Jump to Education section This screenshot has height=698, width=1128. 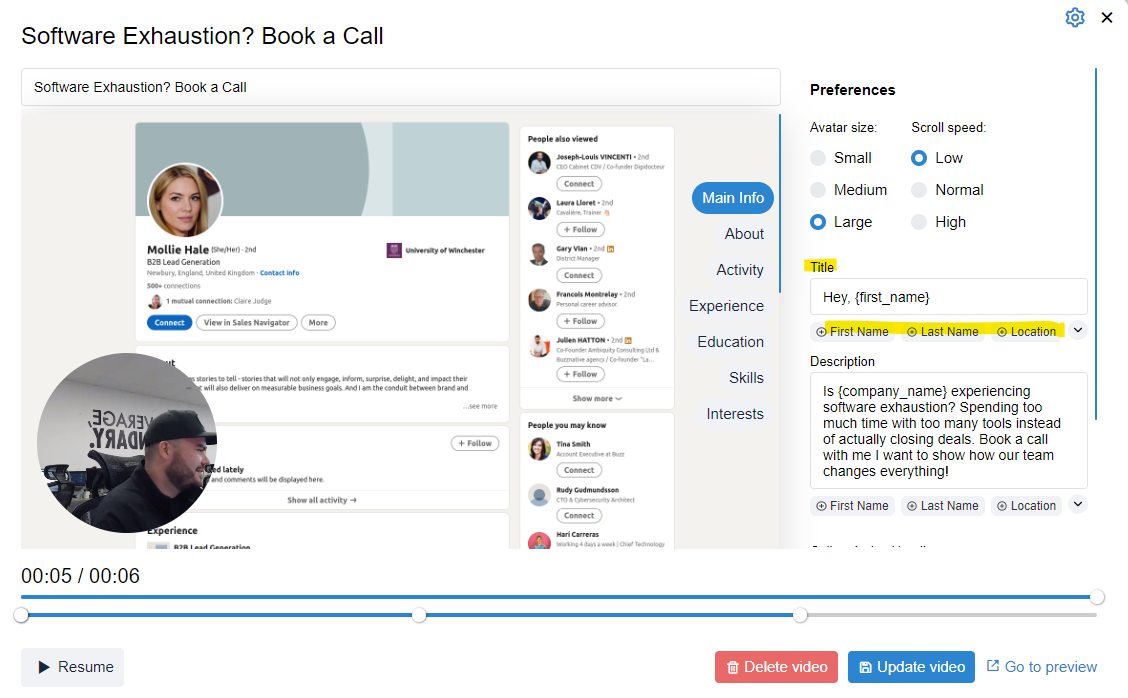click(730, 342)
